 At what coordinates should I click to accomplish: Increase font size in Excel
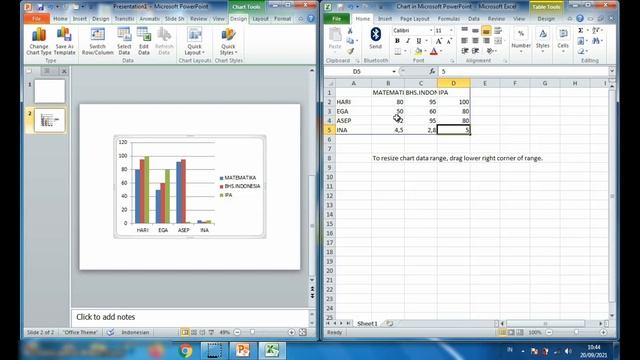[438, 41]
